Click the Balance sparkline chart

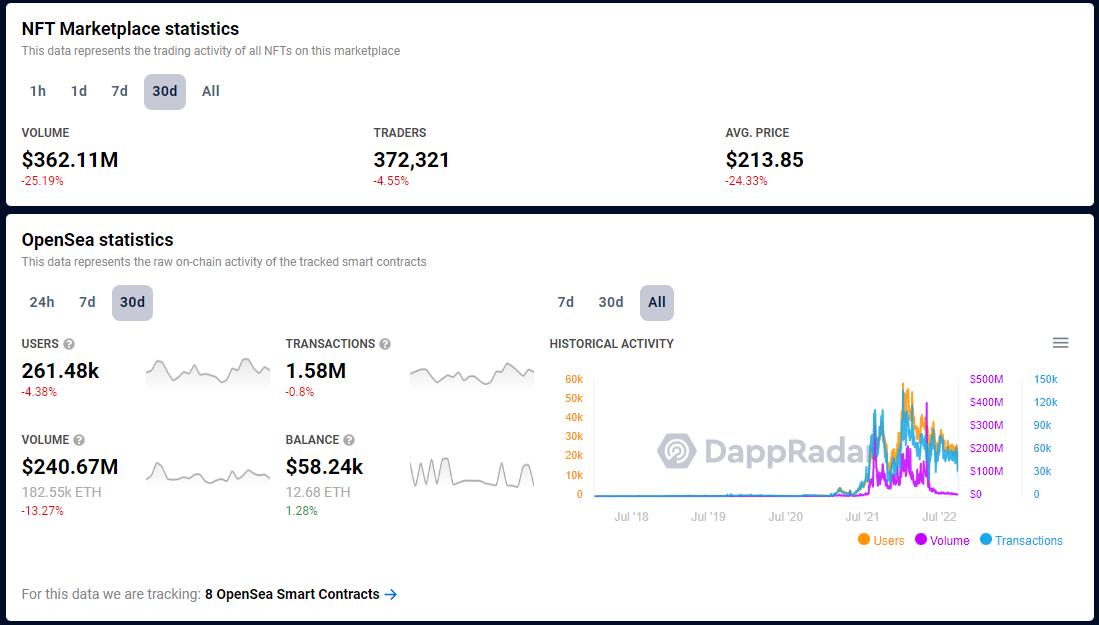pyautogui.click(x=472, y=472)
